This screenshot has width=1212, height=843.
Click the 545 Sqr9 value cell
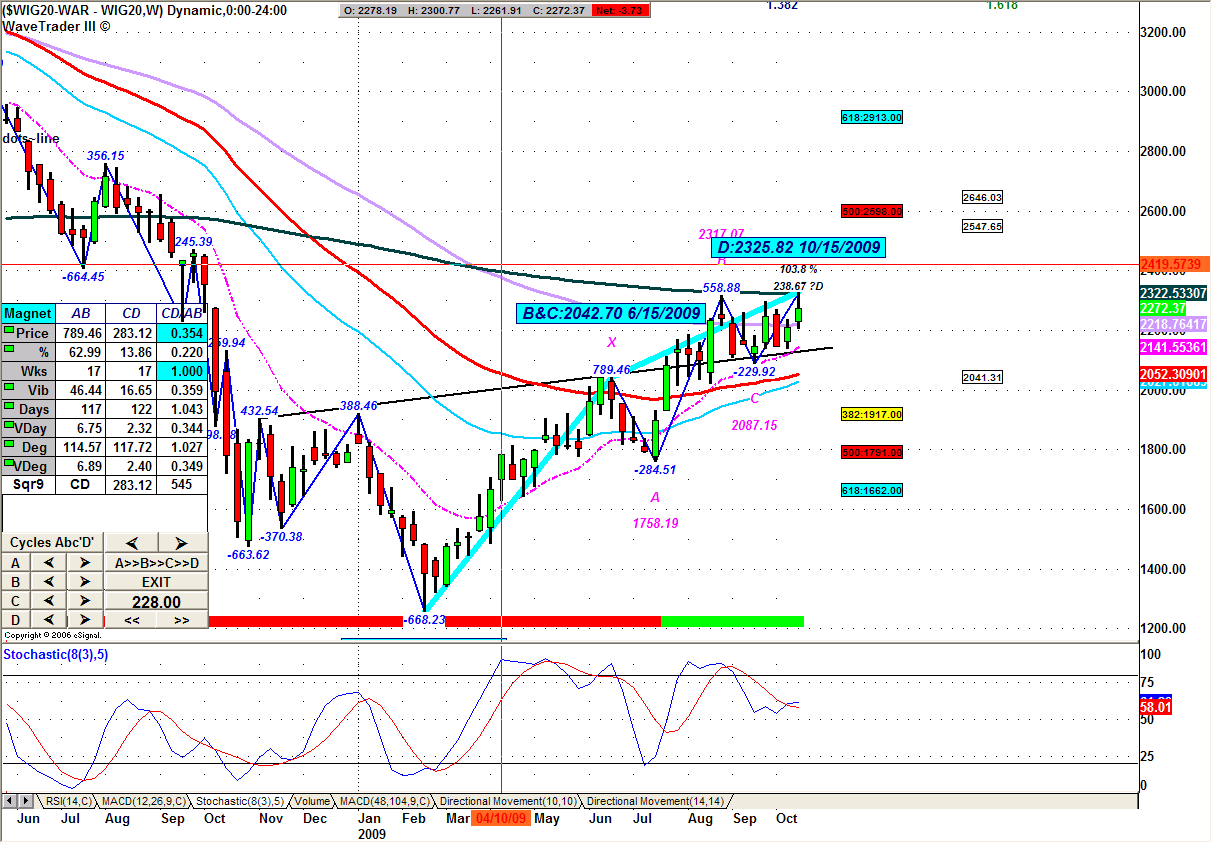(182, 484)
